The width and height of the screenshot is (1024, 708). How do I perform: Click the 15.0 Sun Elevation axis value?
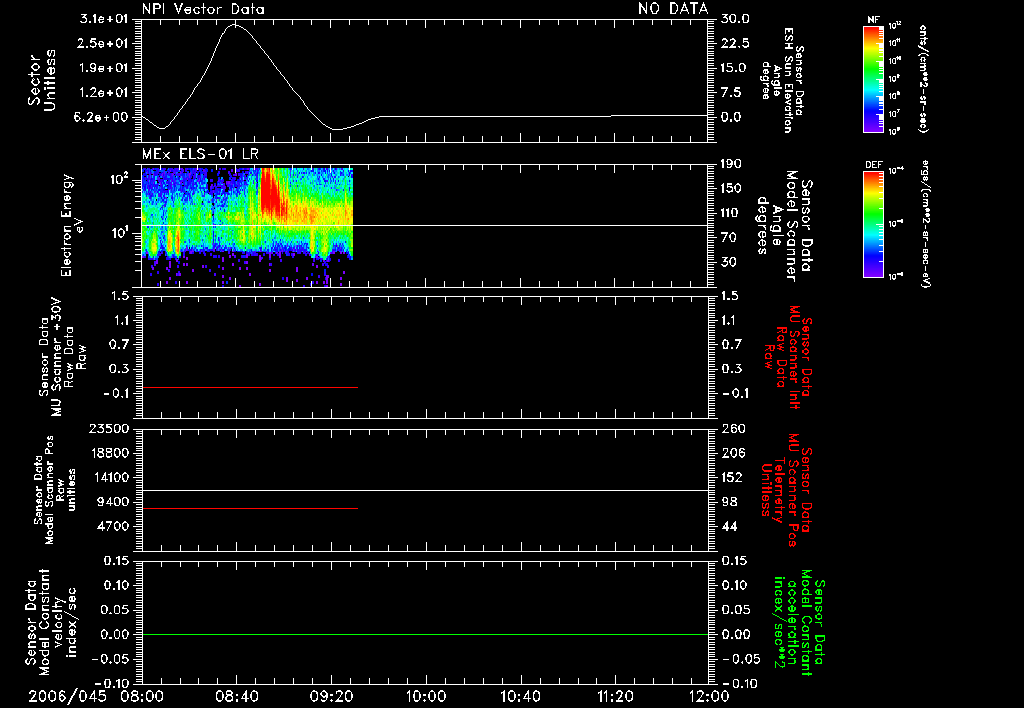(x=735, y=68)
